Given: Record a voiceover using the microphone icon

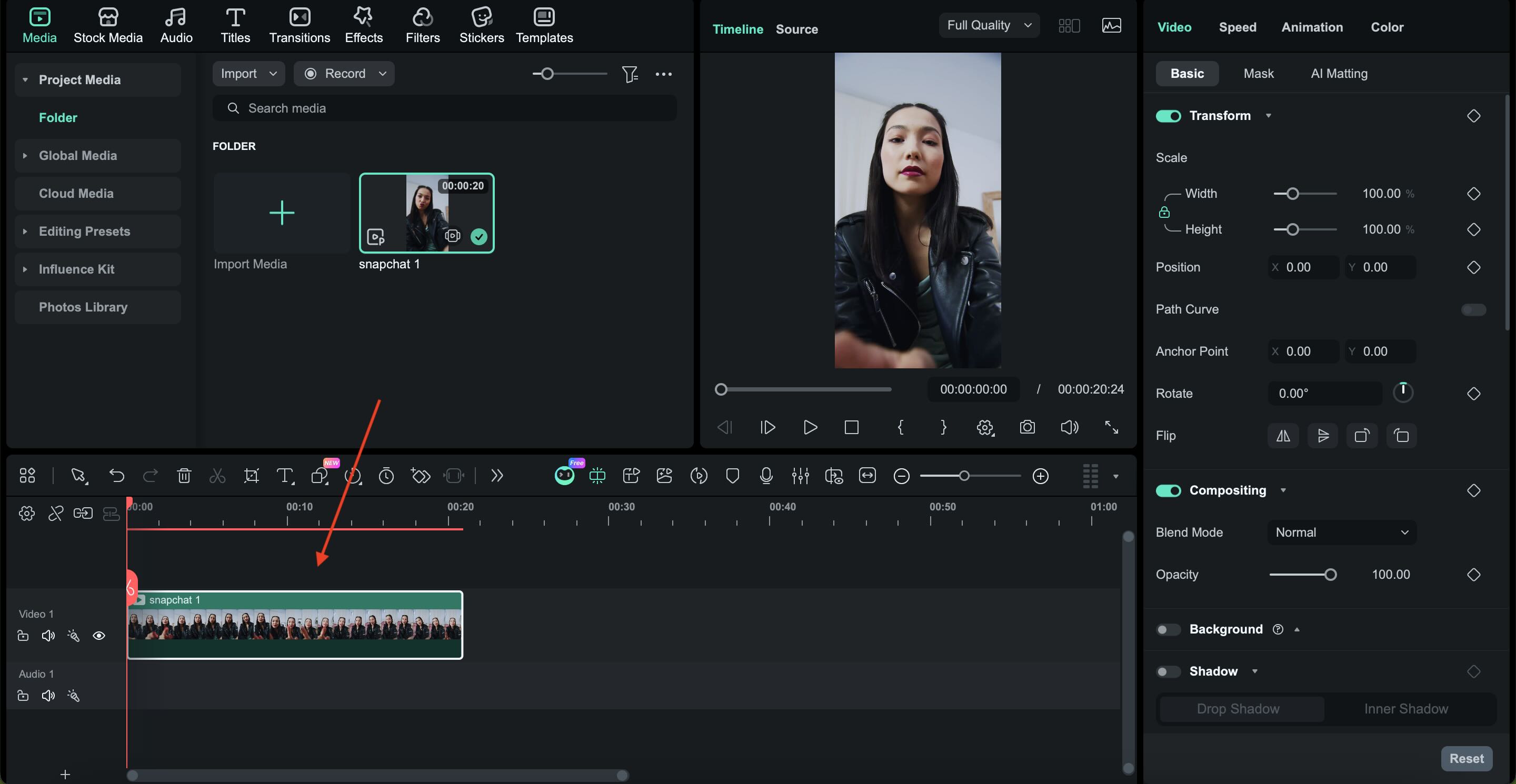Looking at the screenshot, I should pos(766,476).
